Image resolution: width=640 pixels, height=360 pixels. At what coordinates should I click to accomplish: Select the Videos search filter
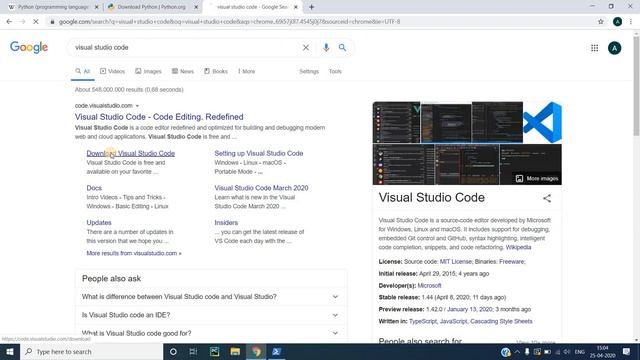(x=112, y=71)
